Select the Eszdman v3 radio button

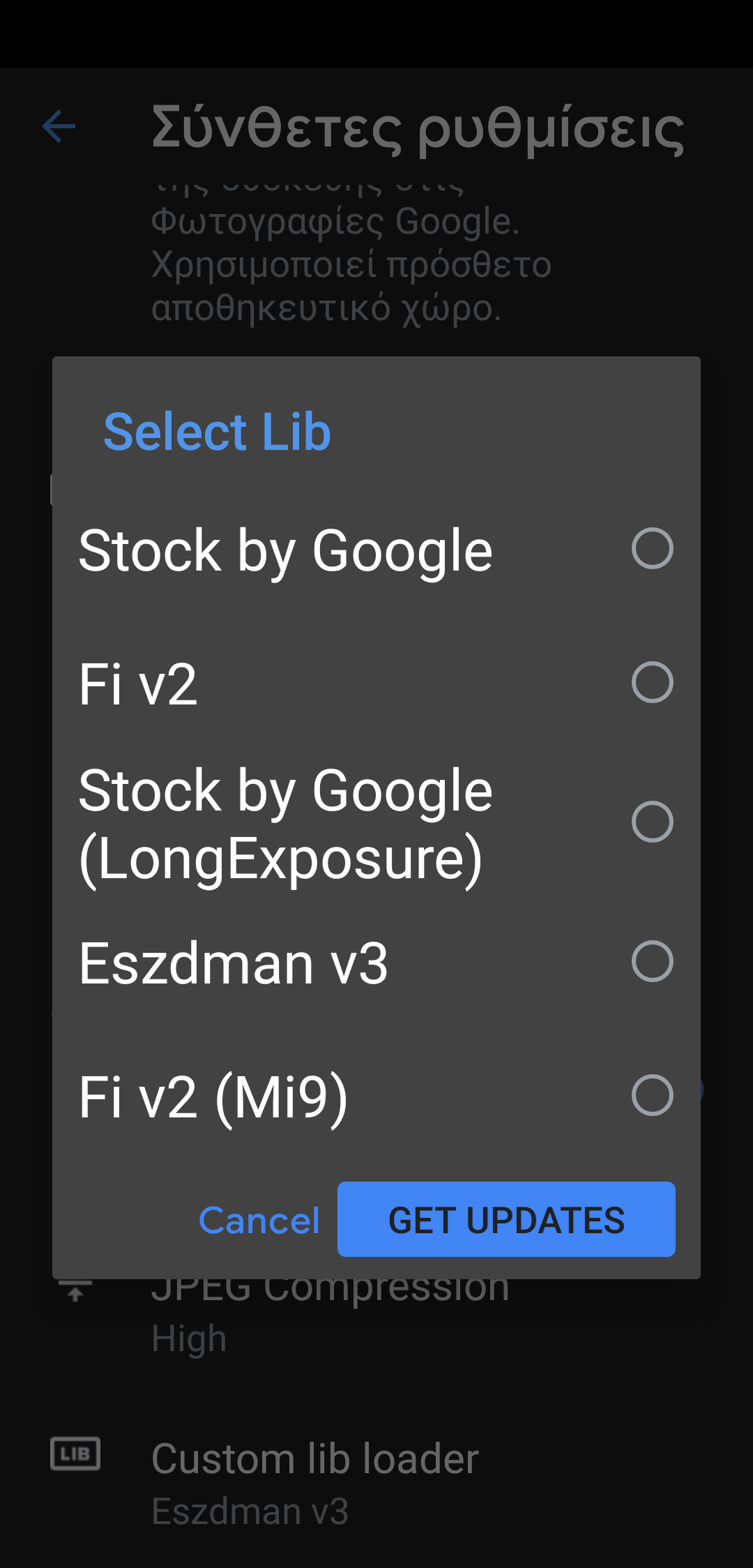click(x=652, y=961)
